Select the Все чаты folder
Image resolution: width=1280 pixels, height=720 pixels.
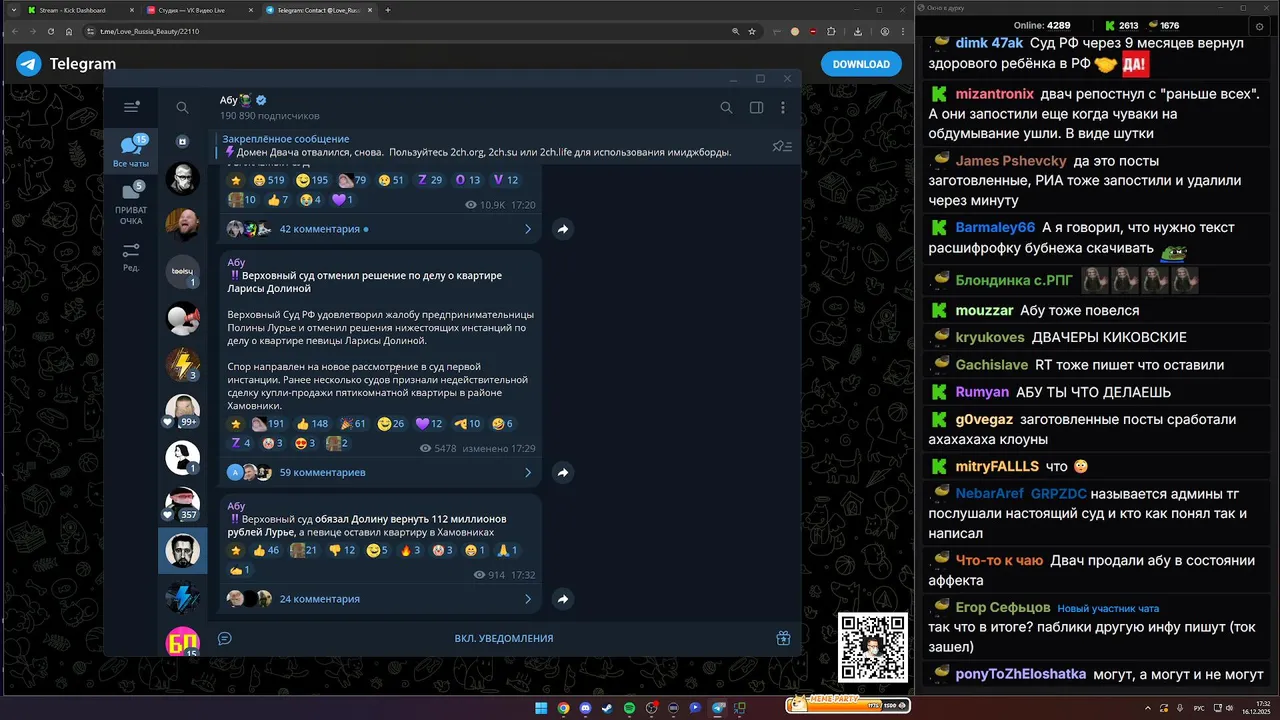click(131, 151)
